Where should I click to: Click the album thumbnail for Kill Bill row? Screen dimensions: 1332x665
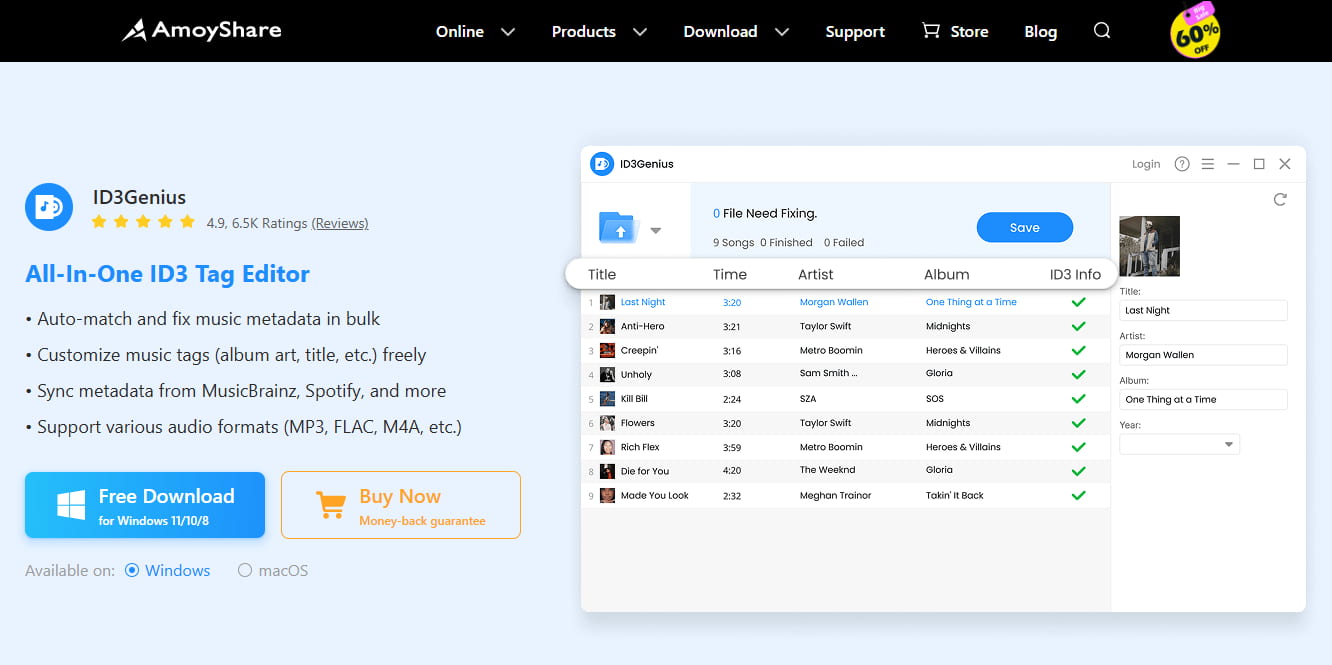[x=607, y=398]
